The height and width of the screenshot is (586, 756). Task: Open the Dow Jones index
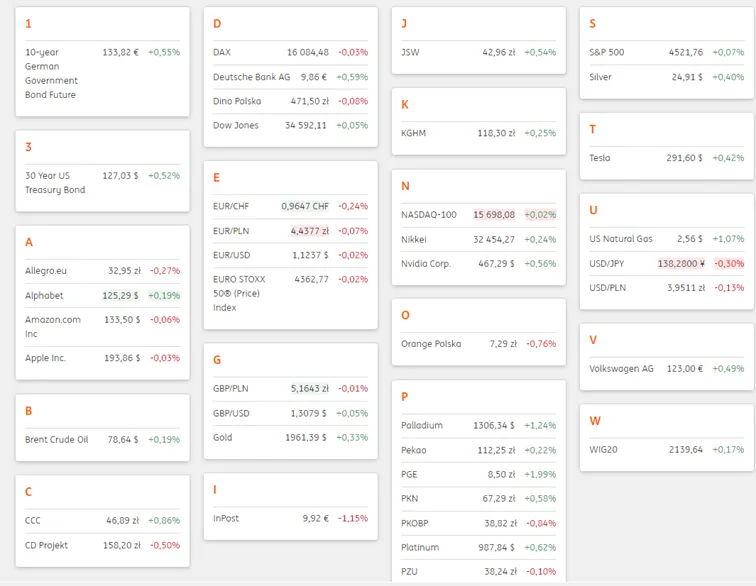290,125
